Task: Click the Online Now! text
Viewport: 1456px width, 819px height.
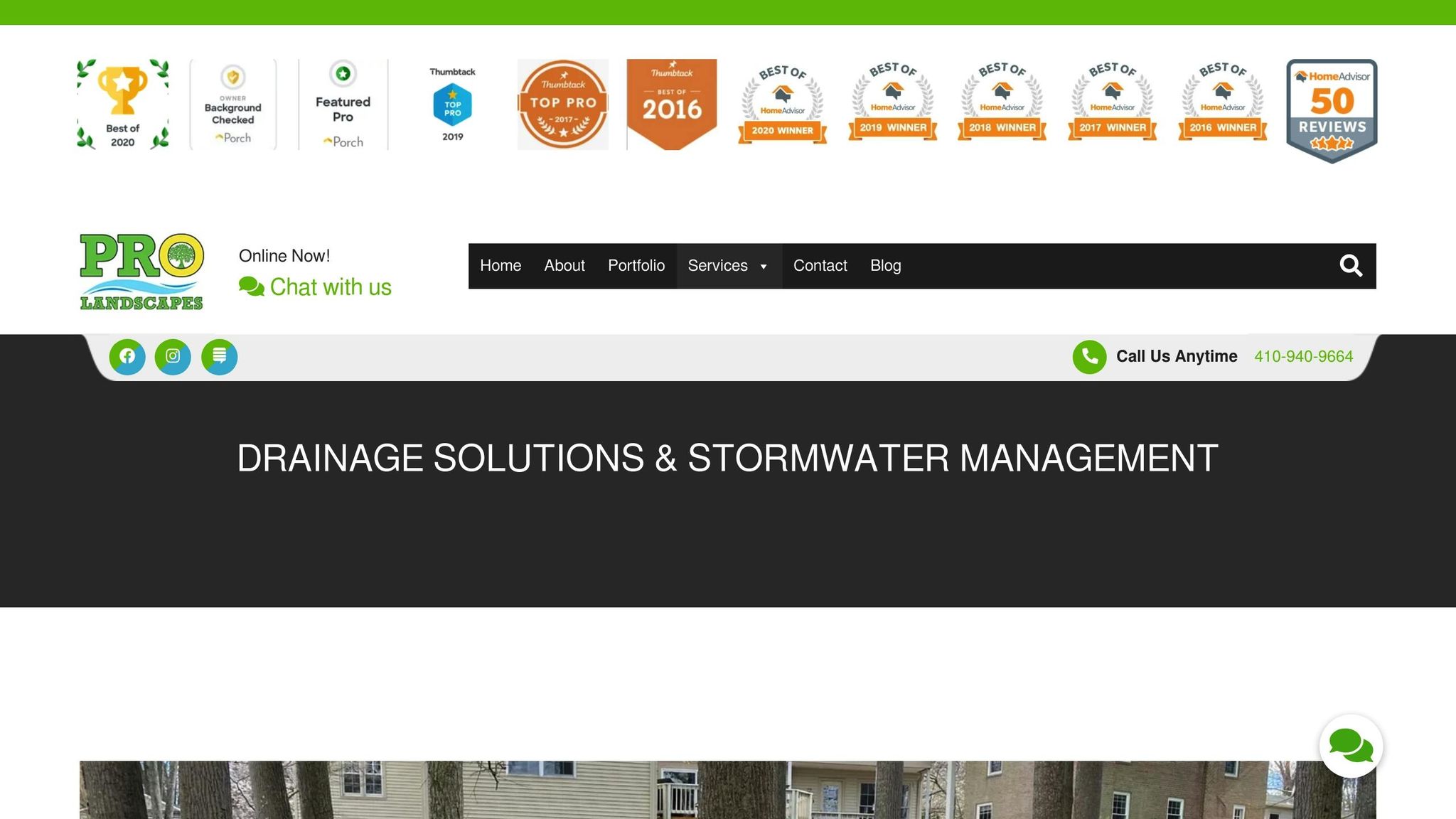Action: (284, 256)
